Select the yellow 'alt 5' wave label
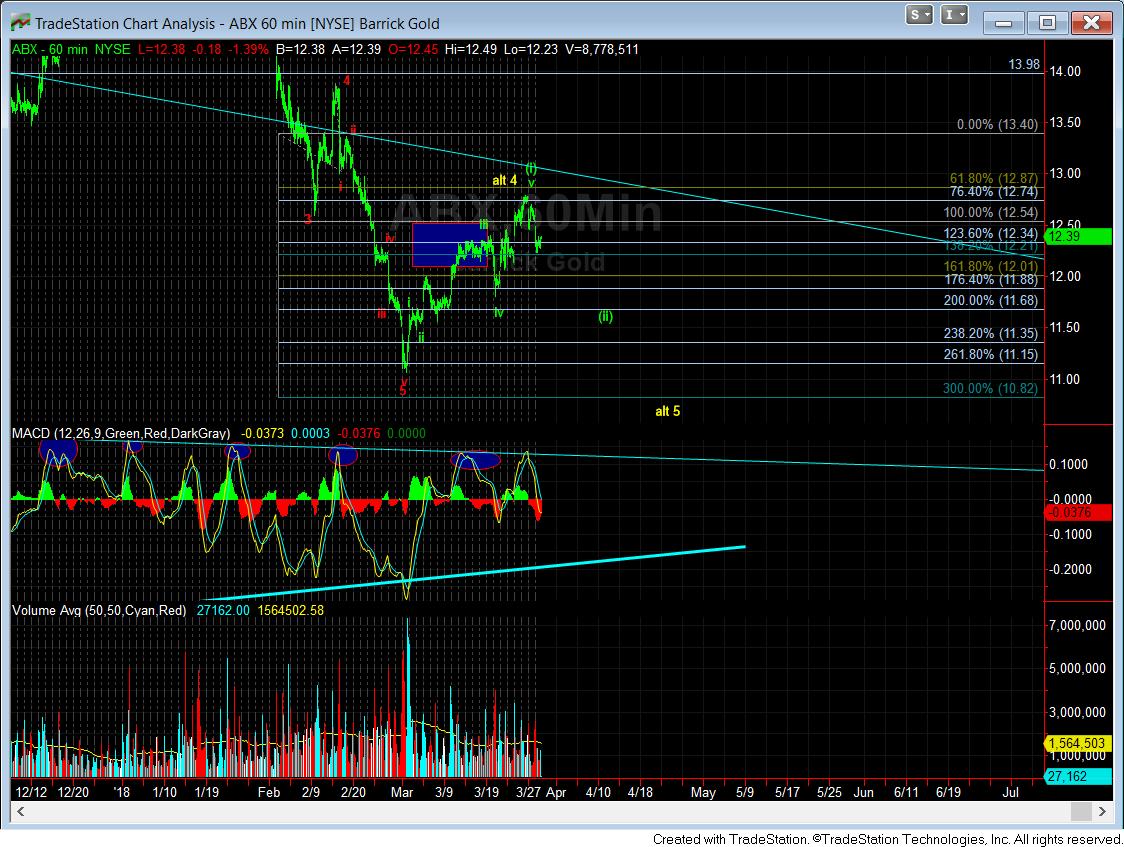Screen dimensions: 1124x847 (x=667, y=411)
